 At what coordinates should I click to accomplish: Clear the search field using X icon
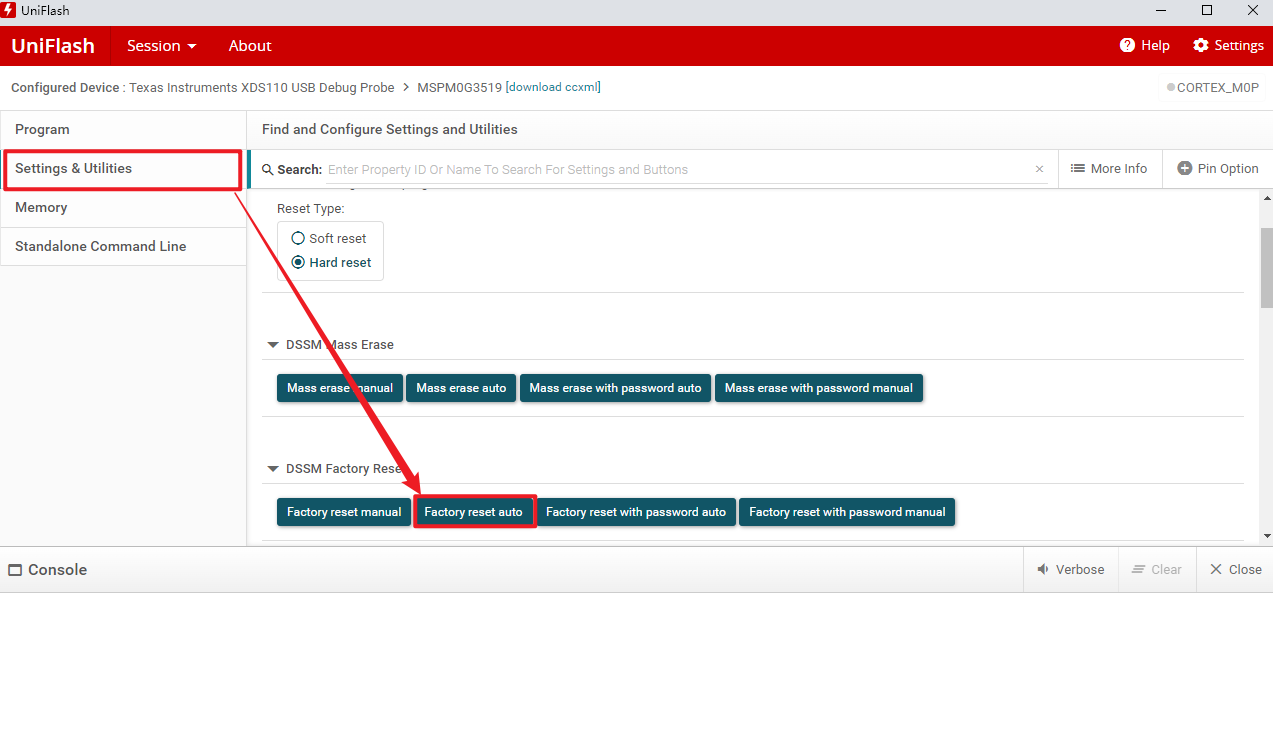pos(1039,169)
